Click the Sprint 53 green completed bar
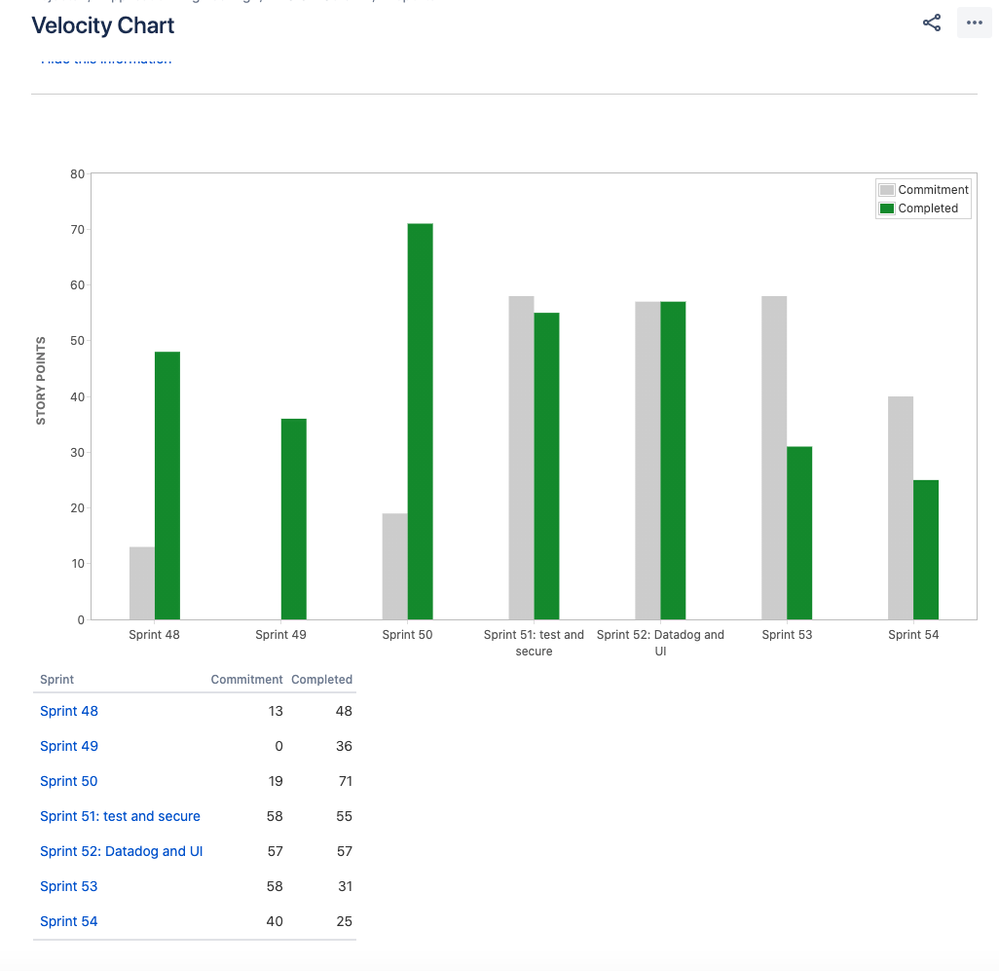This screenshot has height=971, width=999. pos(800,533)
